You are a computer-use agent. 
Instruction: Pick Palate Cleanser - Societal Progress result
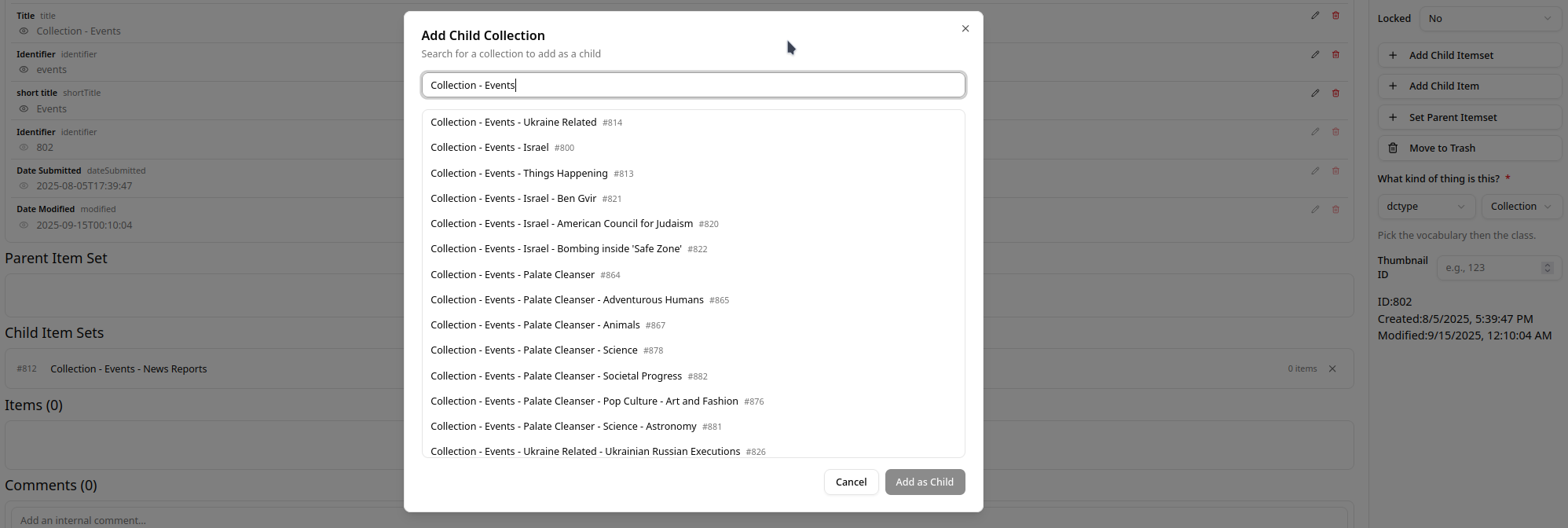click(694, 376)
